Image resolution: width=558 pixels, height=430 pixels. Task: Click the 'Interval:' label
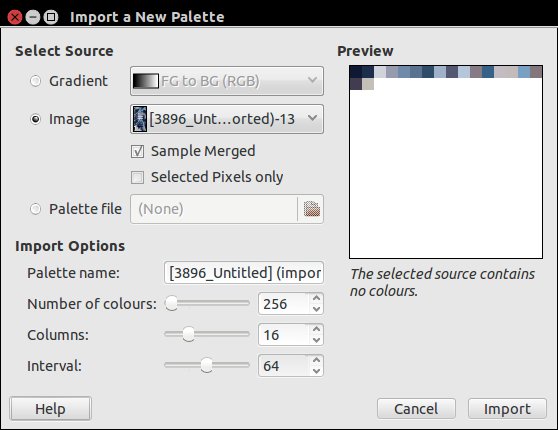[x=54, y=366]
